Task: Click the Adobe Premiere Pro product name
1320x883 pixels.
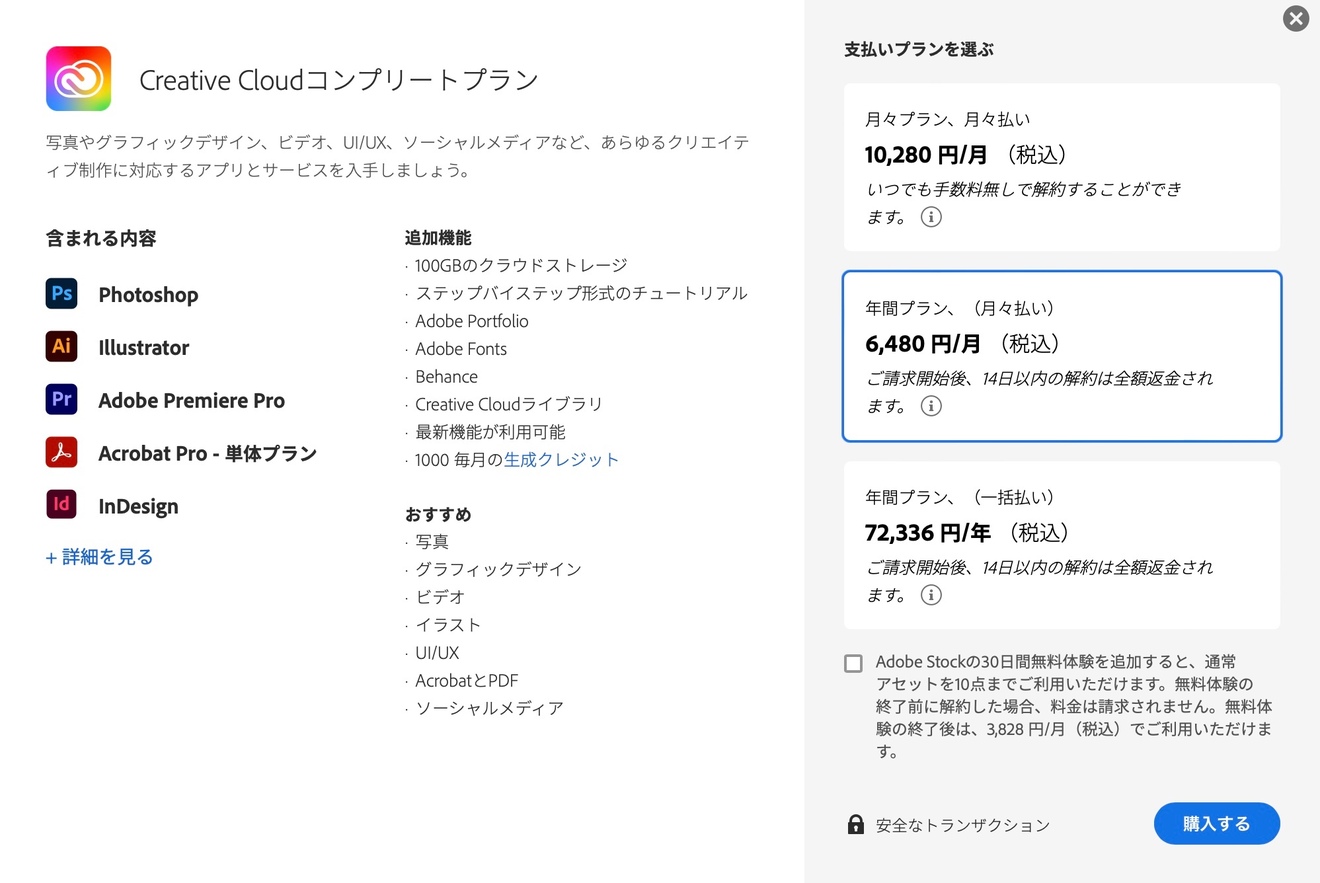Action: (191, 401)
